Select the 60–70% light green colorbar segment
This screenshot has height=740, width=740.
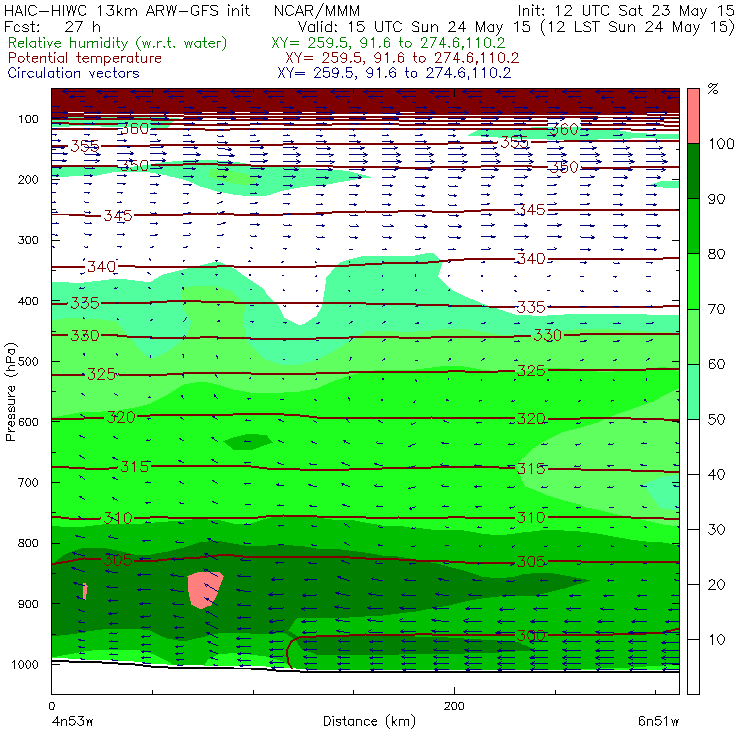click(x=693, y=336)
